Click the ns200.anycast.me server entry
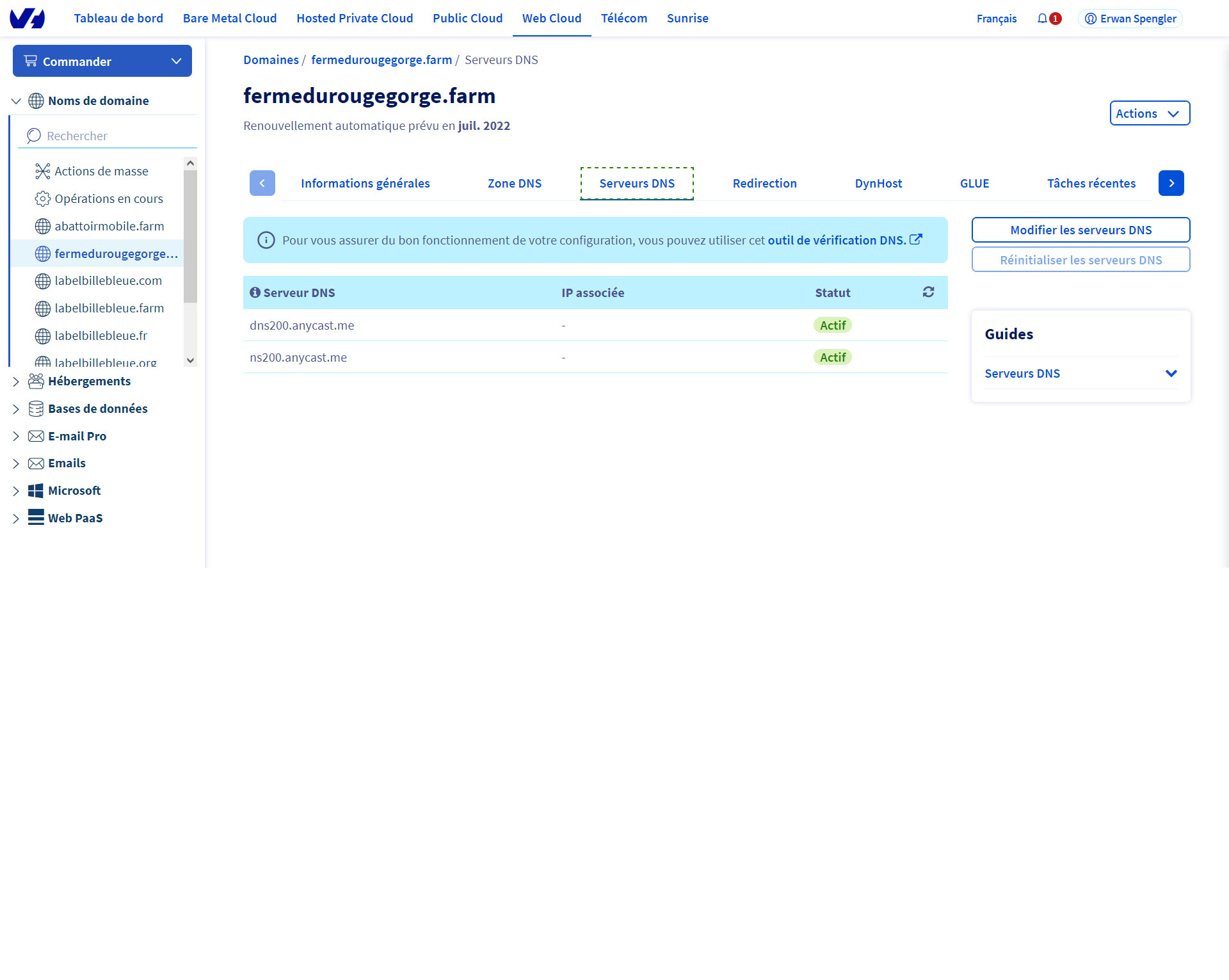Image resolution: width=1229 pixels, height=980 pixels. point(298,357)
